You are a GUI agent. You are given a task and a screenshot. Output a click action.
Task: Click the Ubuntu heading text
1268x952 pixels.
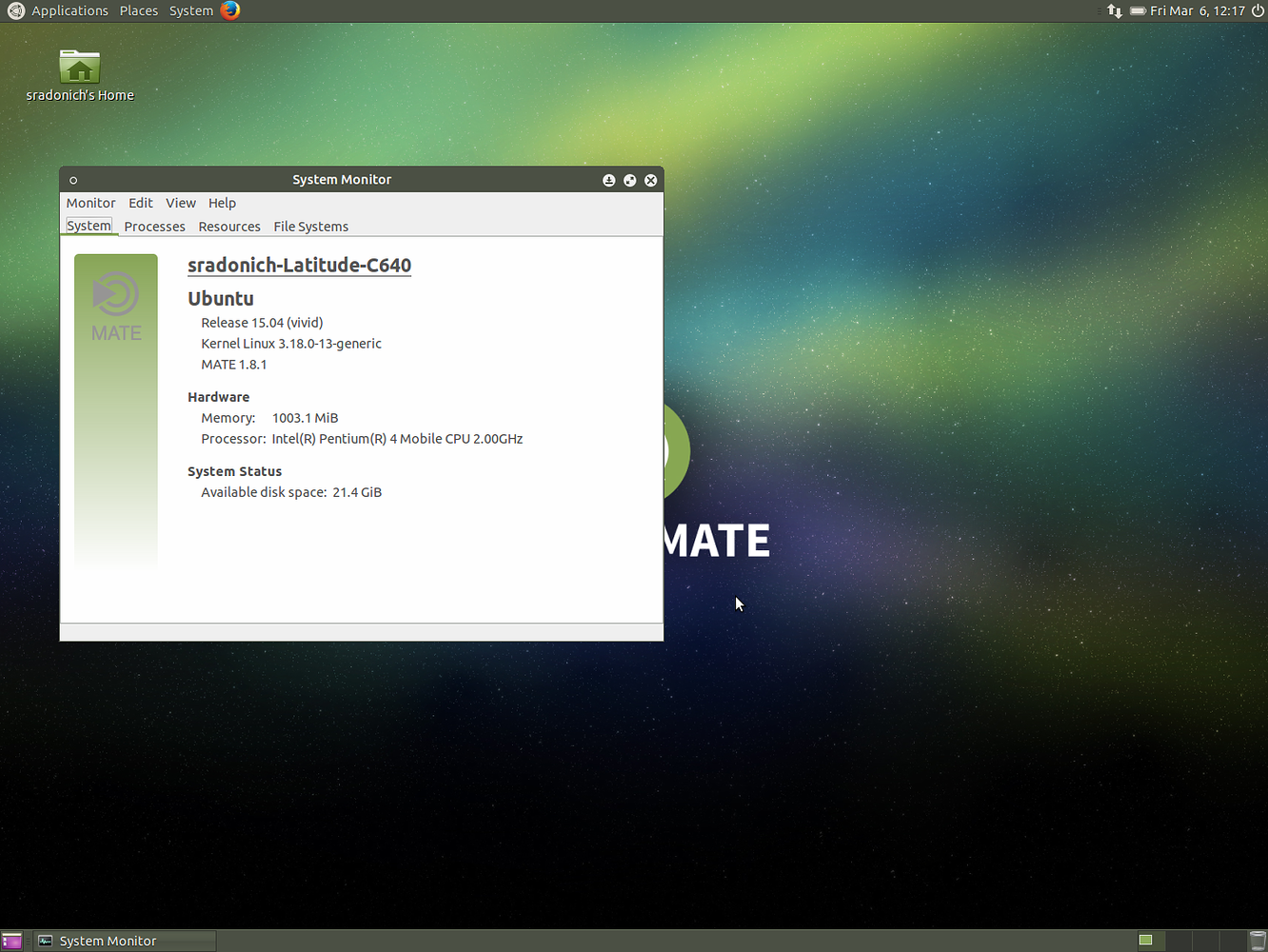click(x=221, y=298)
